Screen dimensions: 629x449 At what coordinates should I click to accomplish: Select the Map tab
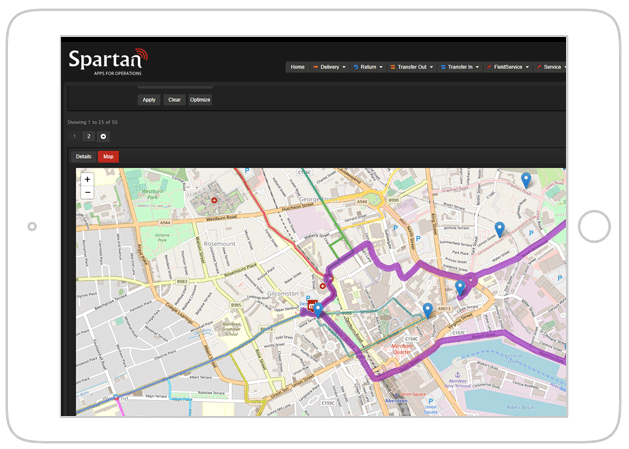pyautogui.click(x=108, y=156)
